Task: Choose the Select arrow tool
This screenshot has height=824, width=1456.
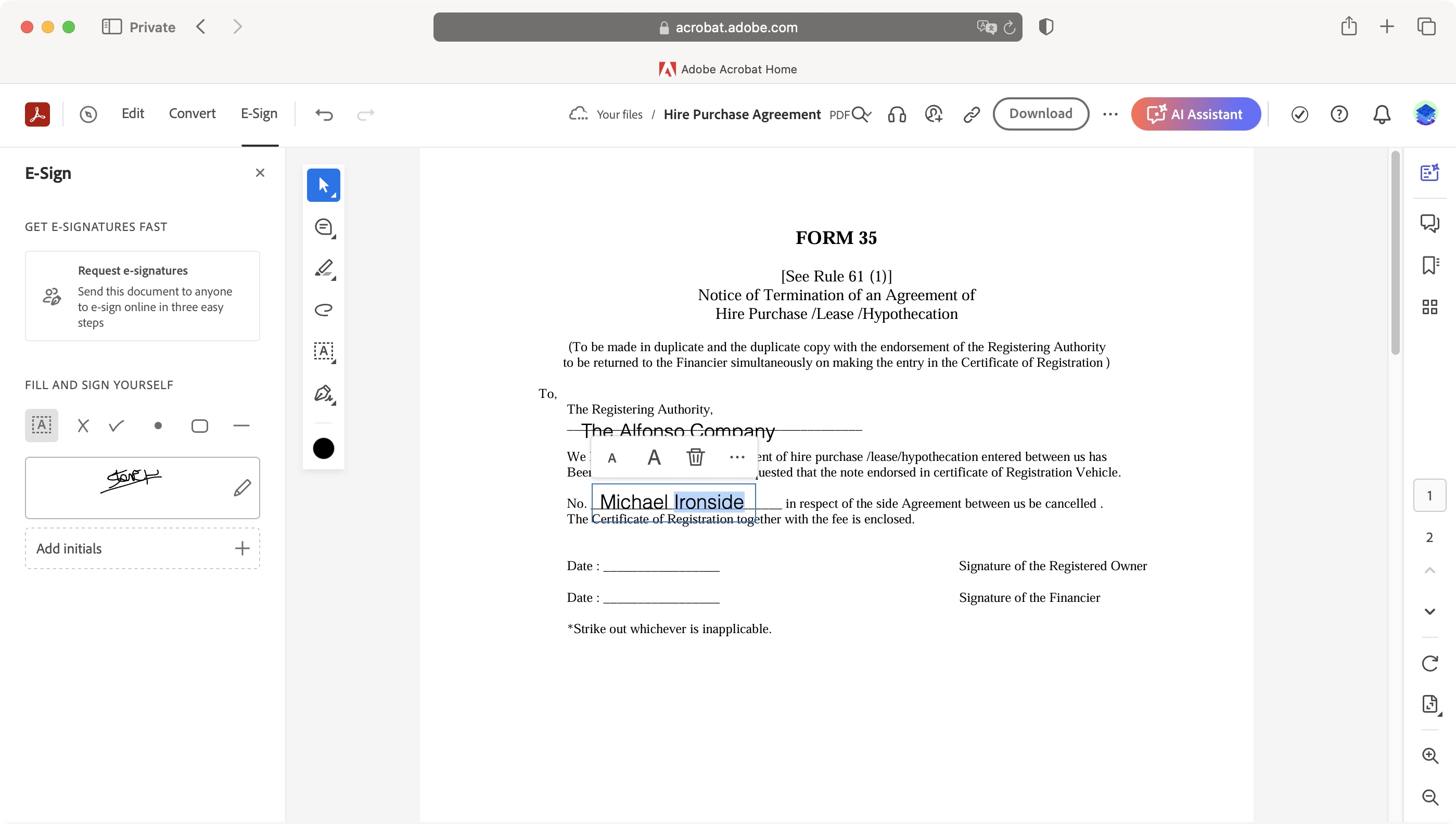Action: (323, 185)
